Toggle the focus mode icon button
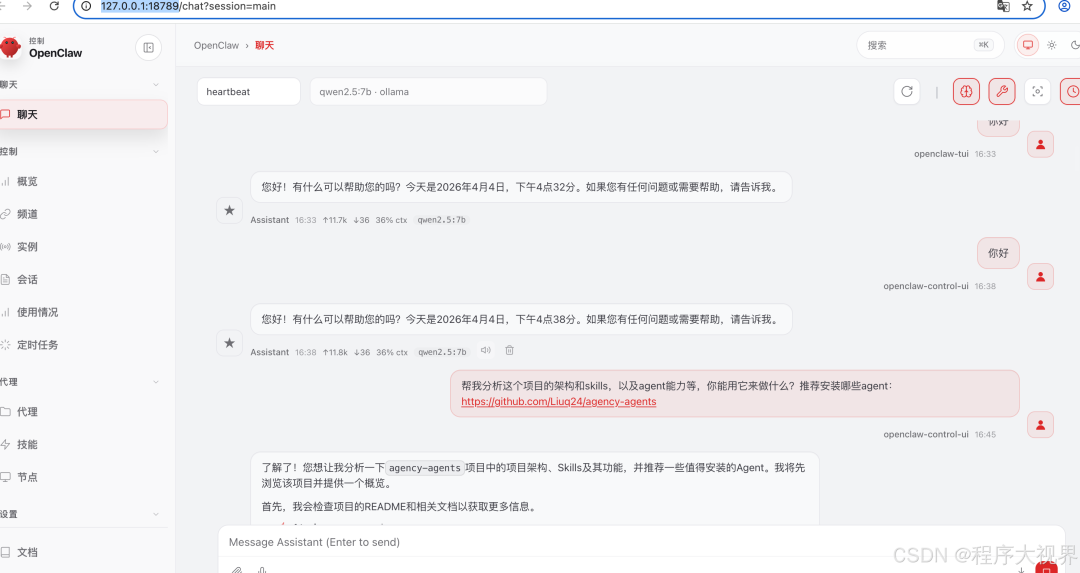1080x573 pixels. click(1037, 92)
